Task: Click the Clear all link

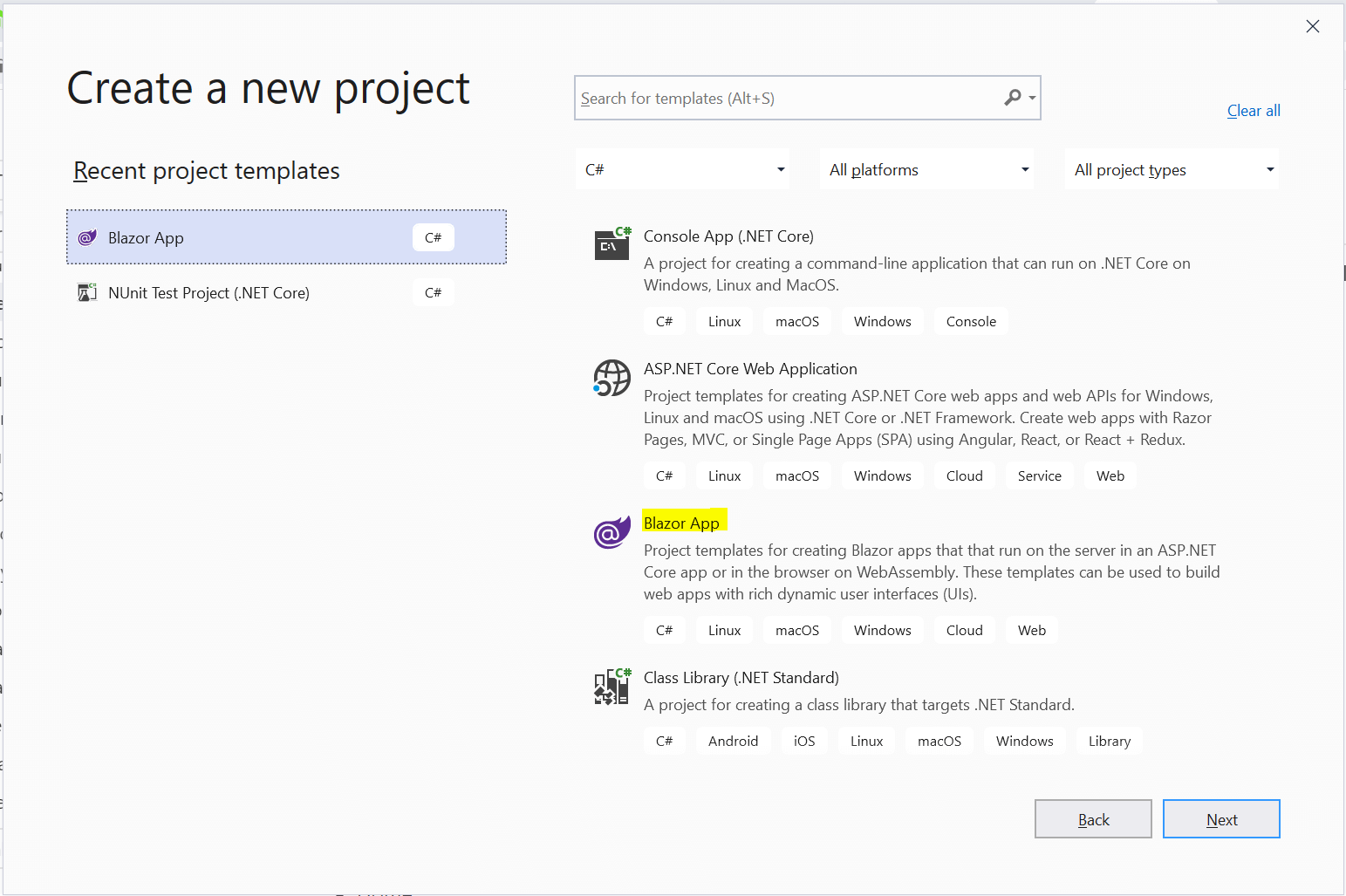Action: coord(1254,111)
